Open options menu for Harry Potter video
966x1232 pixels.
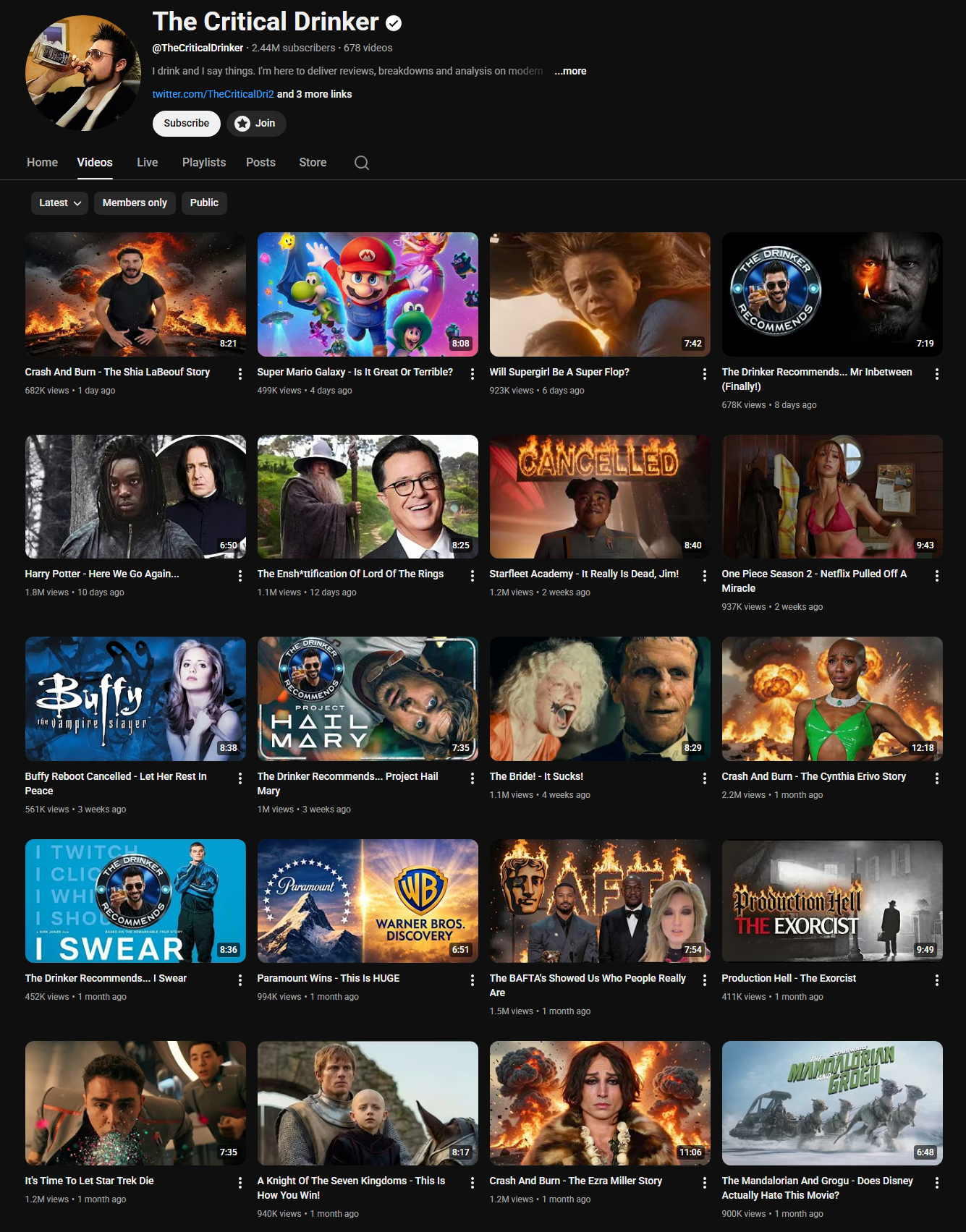240,575
